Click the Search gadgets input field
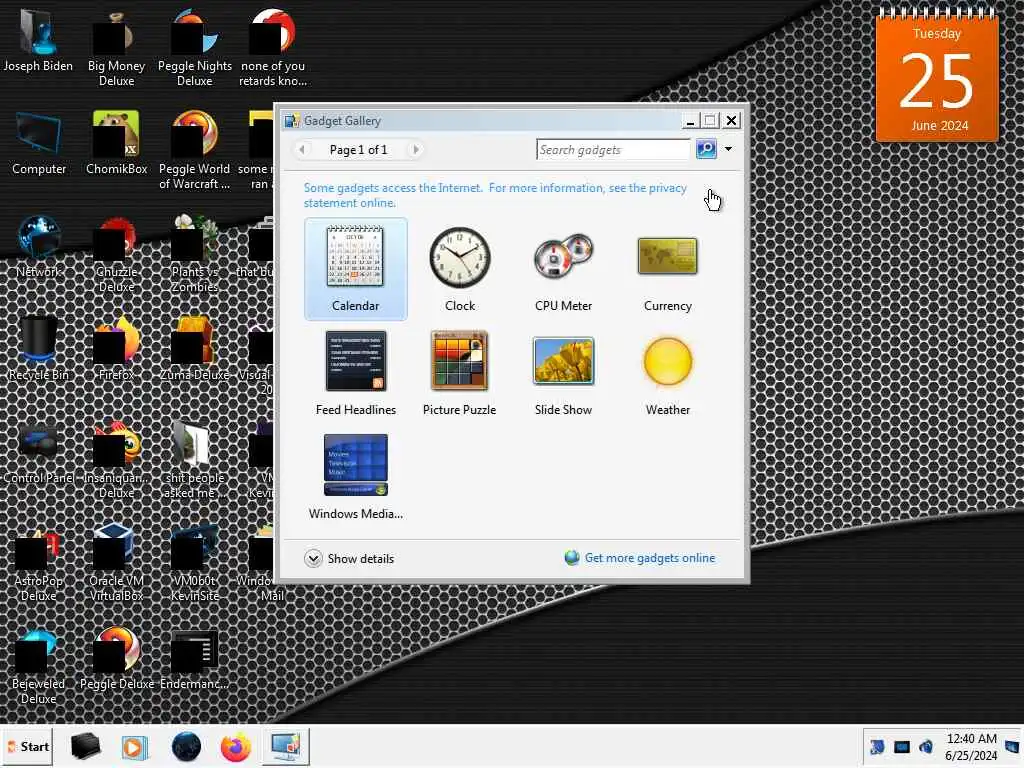 pos(613,150)
